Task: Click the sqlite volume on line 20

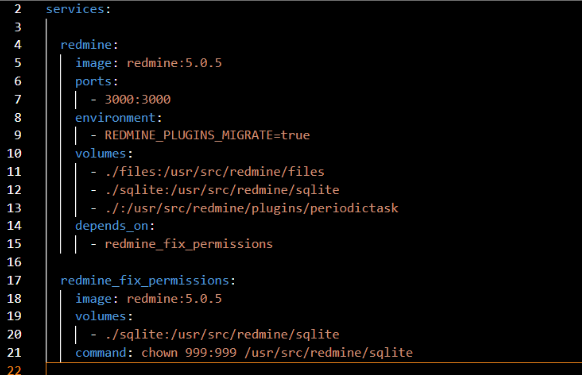Action: point(222,335)
